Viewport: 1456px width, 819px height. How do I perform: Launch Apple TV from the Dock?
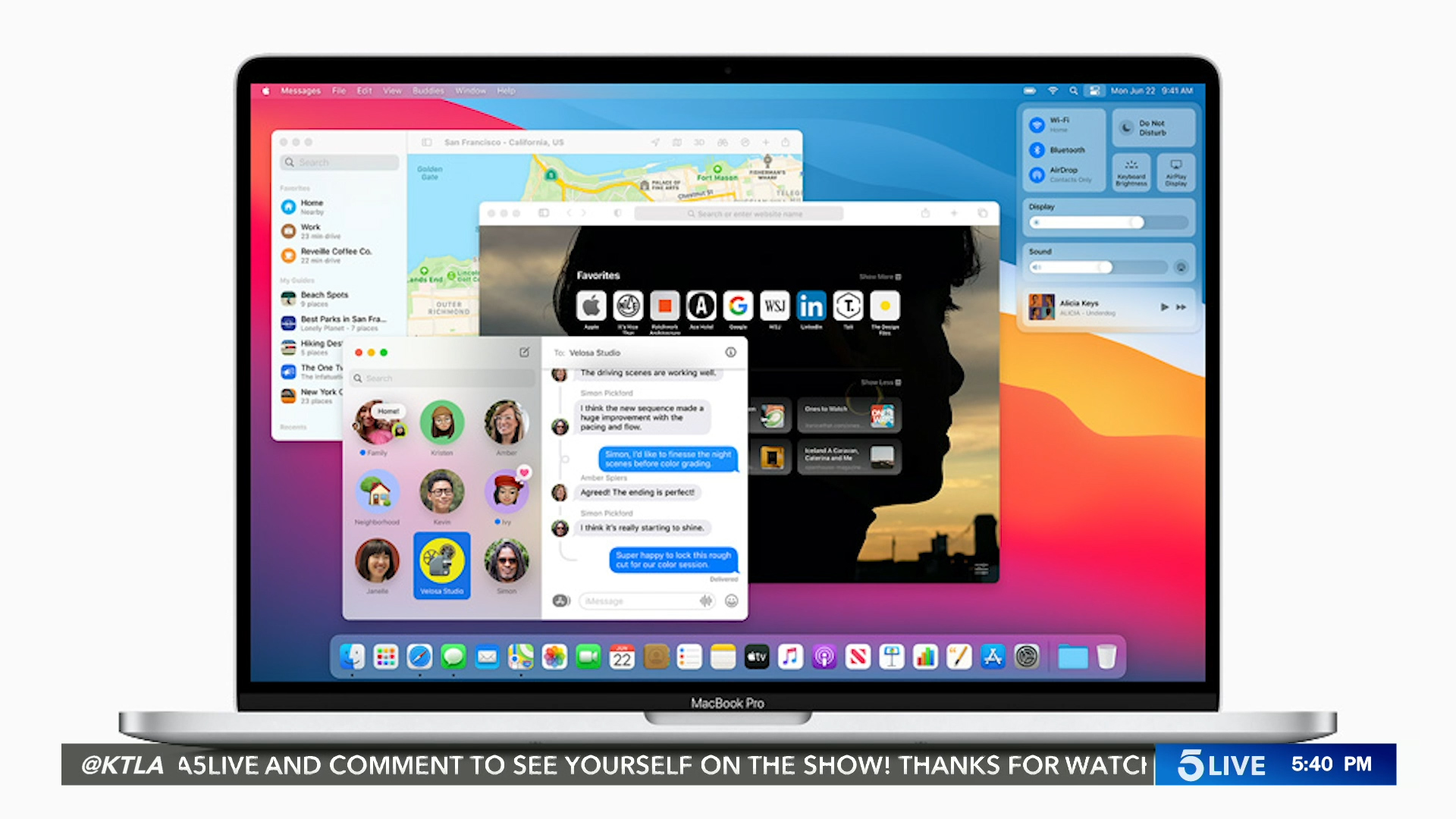tap(757, 657)
